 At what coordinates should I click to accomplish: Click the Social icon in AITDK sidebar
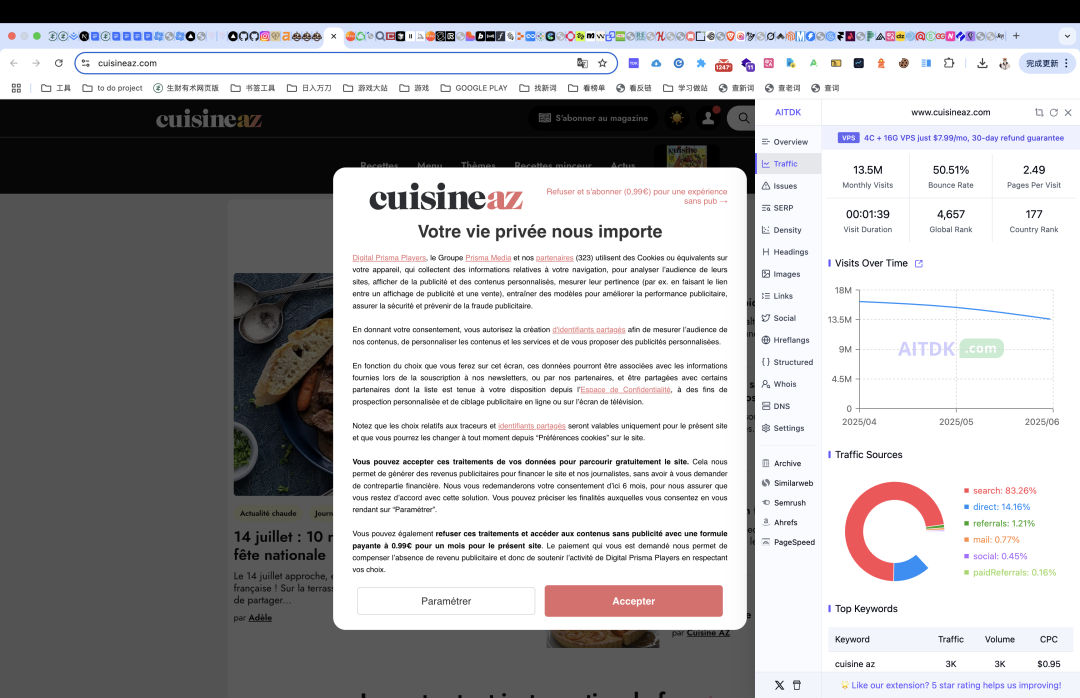coord(766,318)
